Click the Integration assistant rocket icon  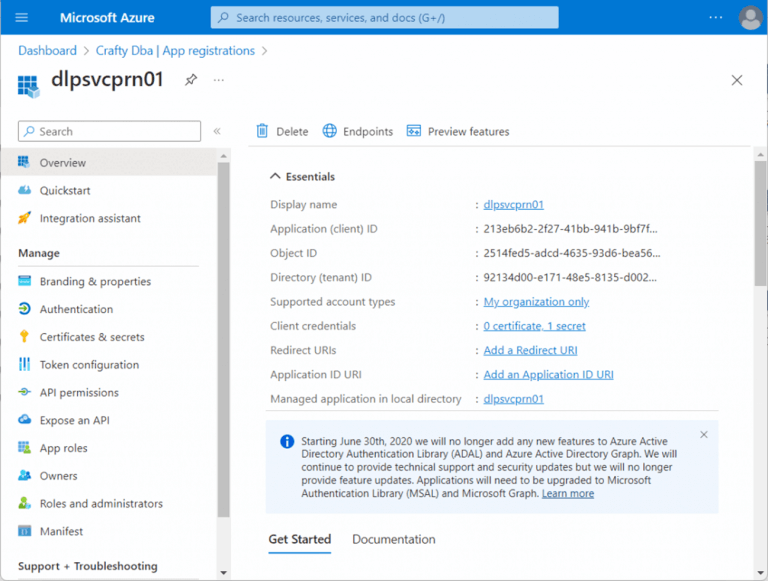click(24, 218)
